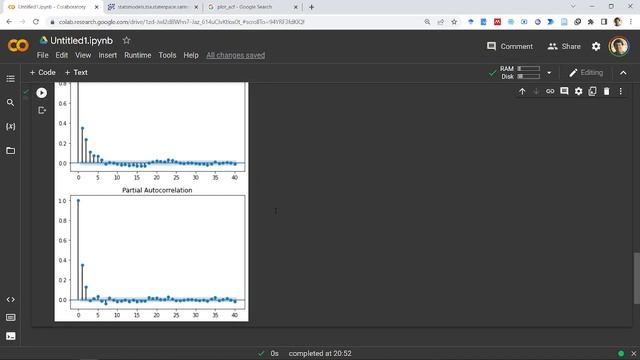640x360 pixels.
Task: Open Chrome three-dot menu
Action: 631,22
